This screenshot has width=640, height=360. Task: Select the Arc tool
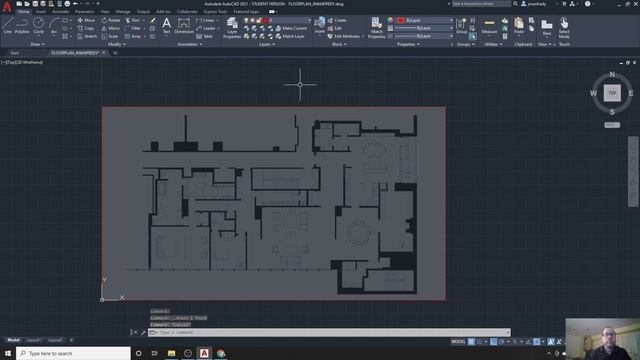click(53, 26)
